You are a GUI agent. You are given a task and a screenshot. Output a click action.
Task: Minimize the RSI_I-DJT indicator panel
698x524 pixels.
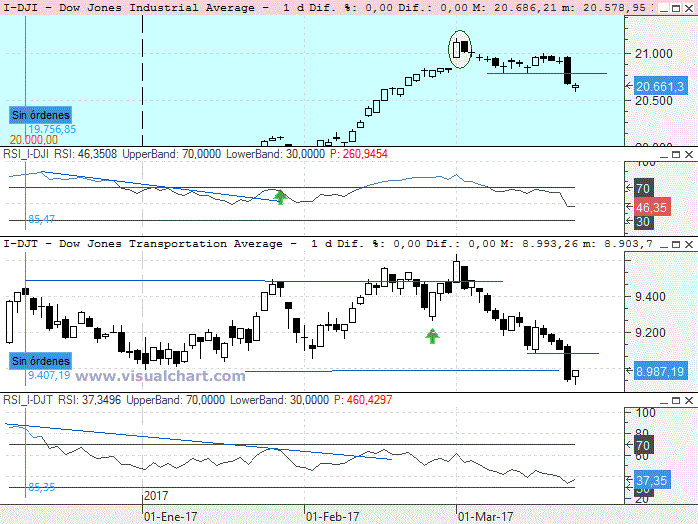tap(663, 400)
